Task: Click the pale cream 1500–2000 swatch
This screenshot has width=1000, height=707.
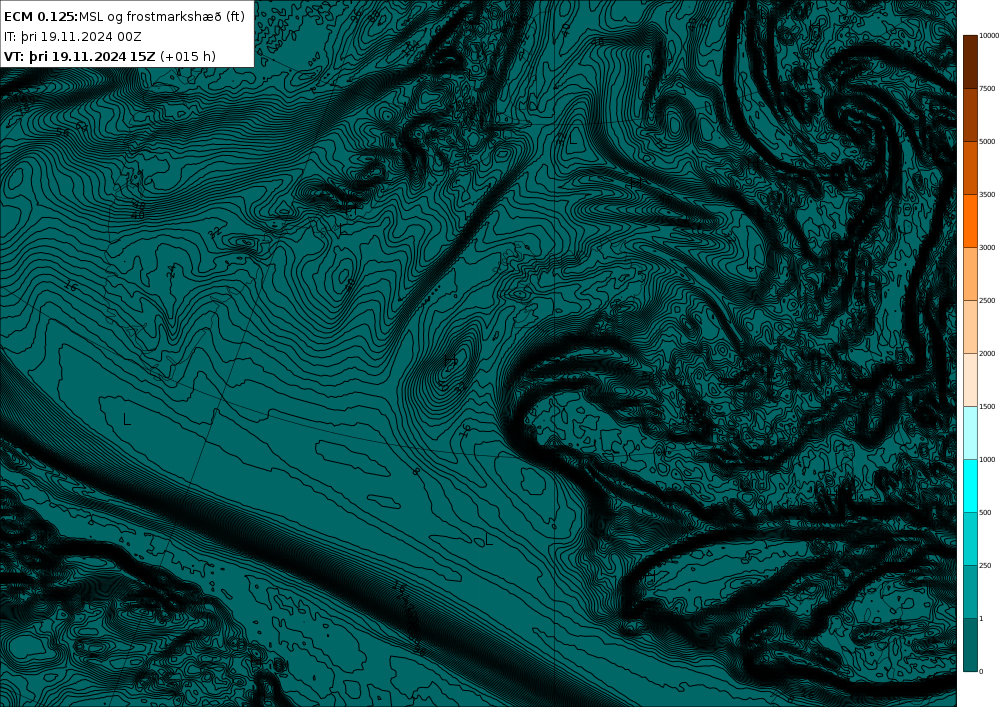Action: 970,379
